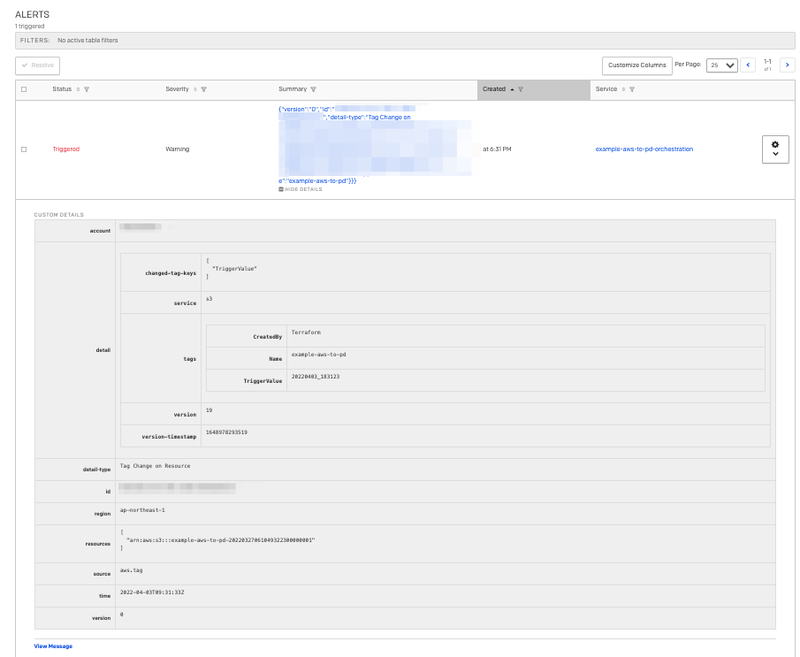The width and height of the screenshot is (800, 657).
Task: Go to the previous page arrow
Action: tap(748, 65)
